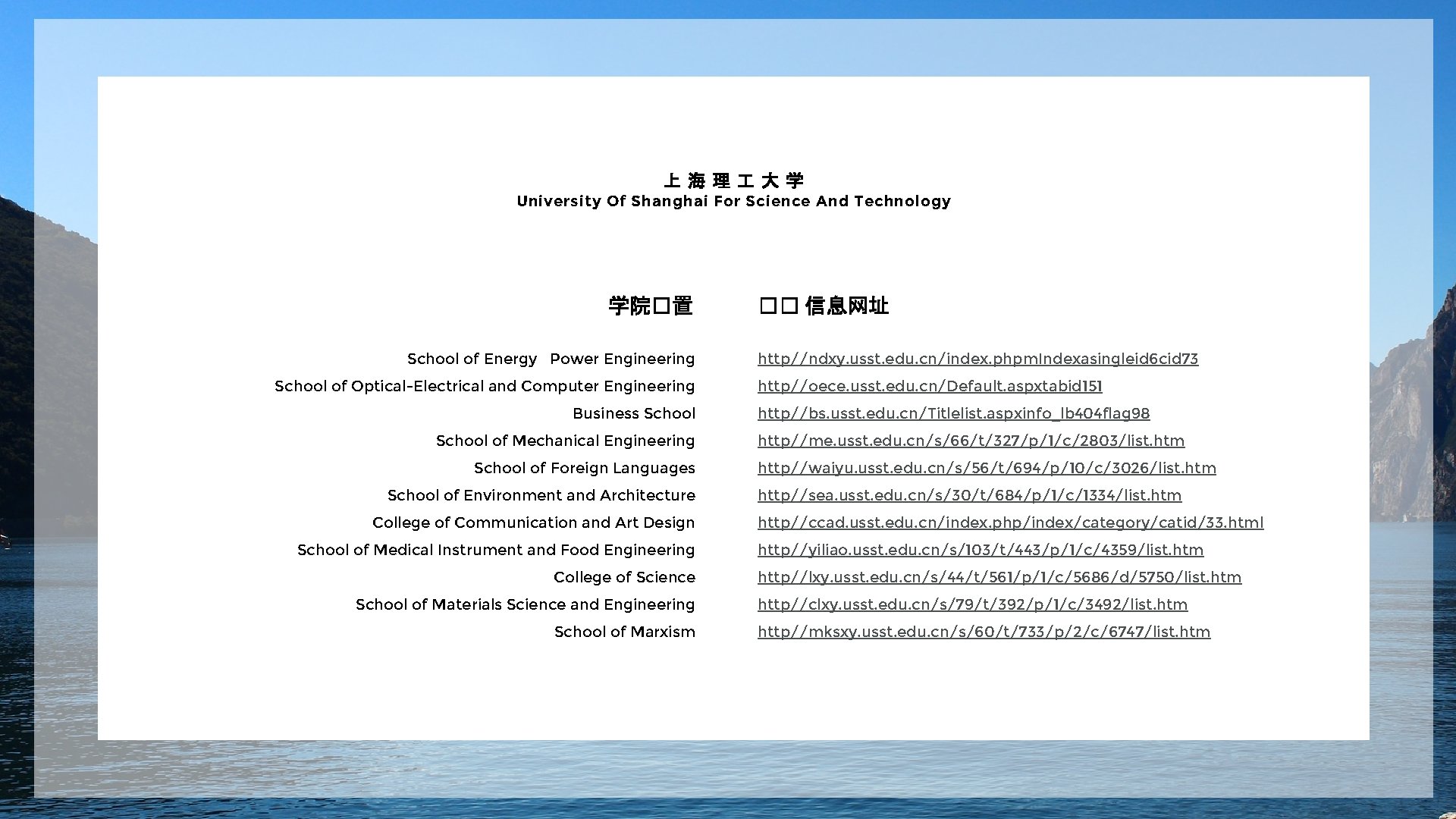1456x819 pixels.
Task: Follow the yiliao.usst.edu.cn Medical Instrument link
Action: click(x=981, y=550)
